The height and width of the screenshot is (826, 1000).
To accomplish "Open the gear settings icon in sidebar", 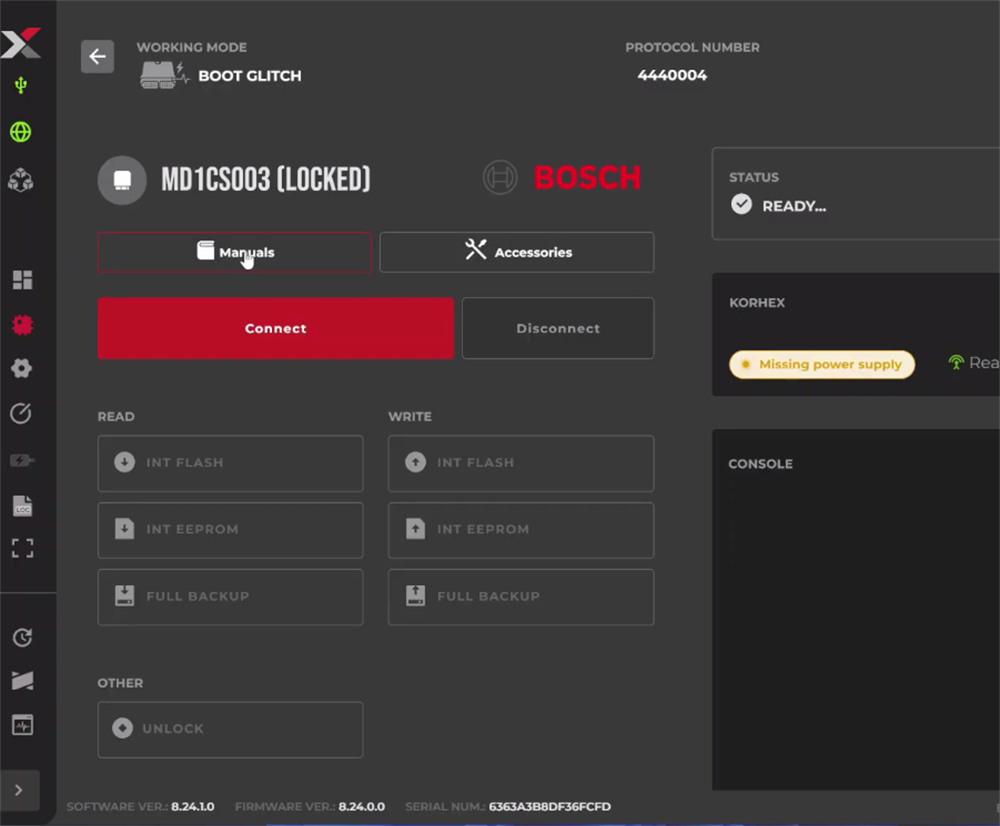I will [x=22, y=368].
